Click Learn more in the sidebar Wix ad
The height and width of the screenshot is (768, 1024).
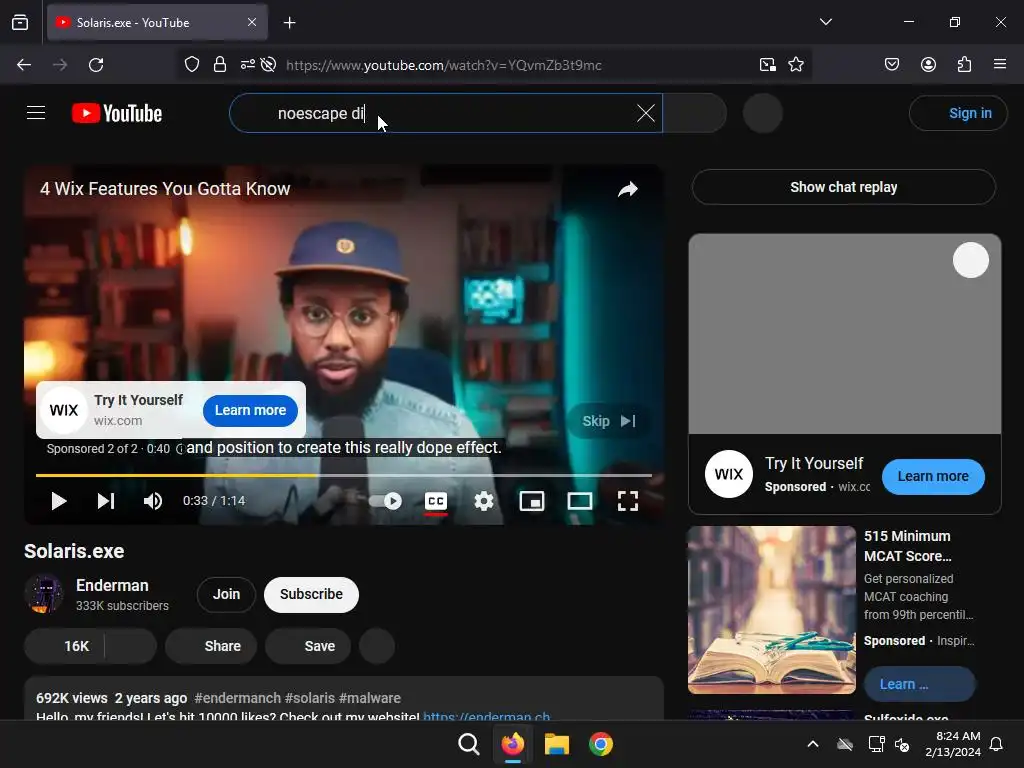pos(933,476)
